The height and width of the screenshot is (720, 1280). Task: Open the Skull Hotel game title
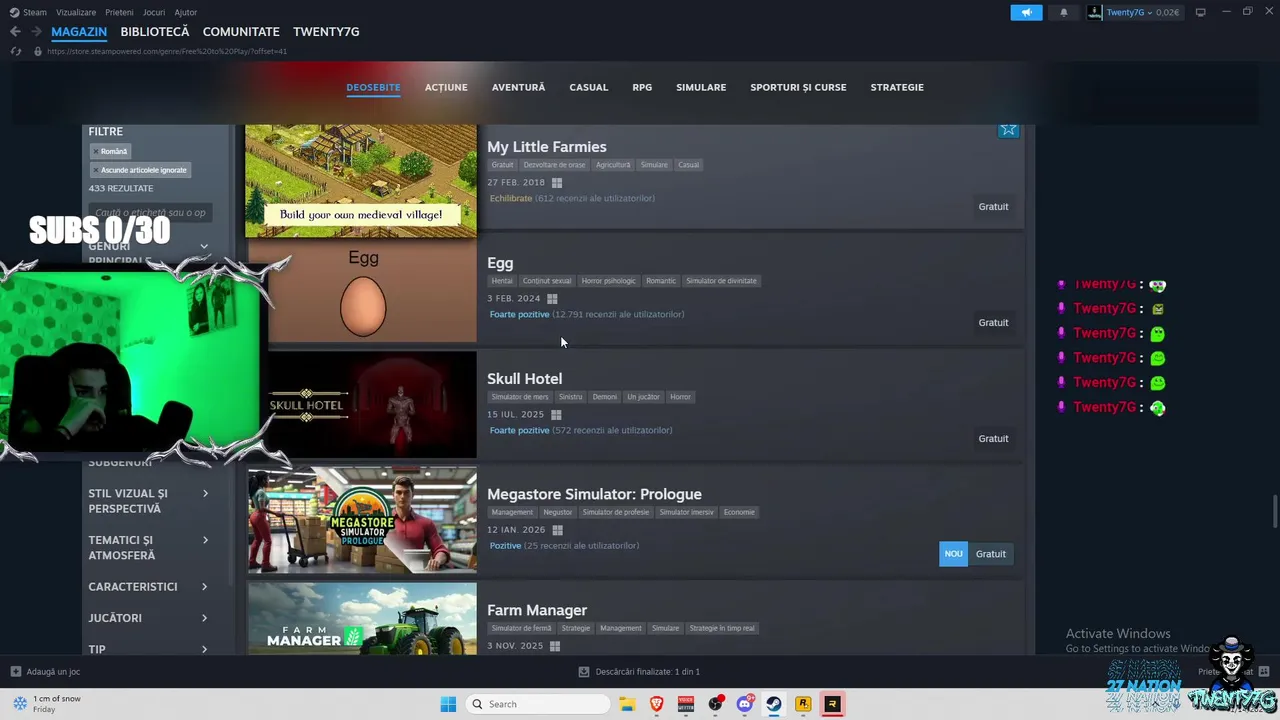pos(525,378)
